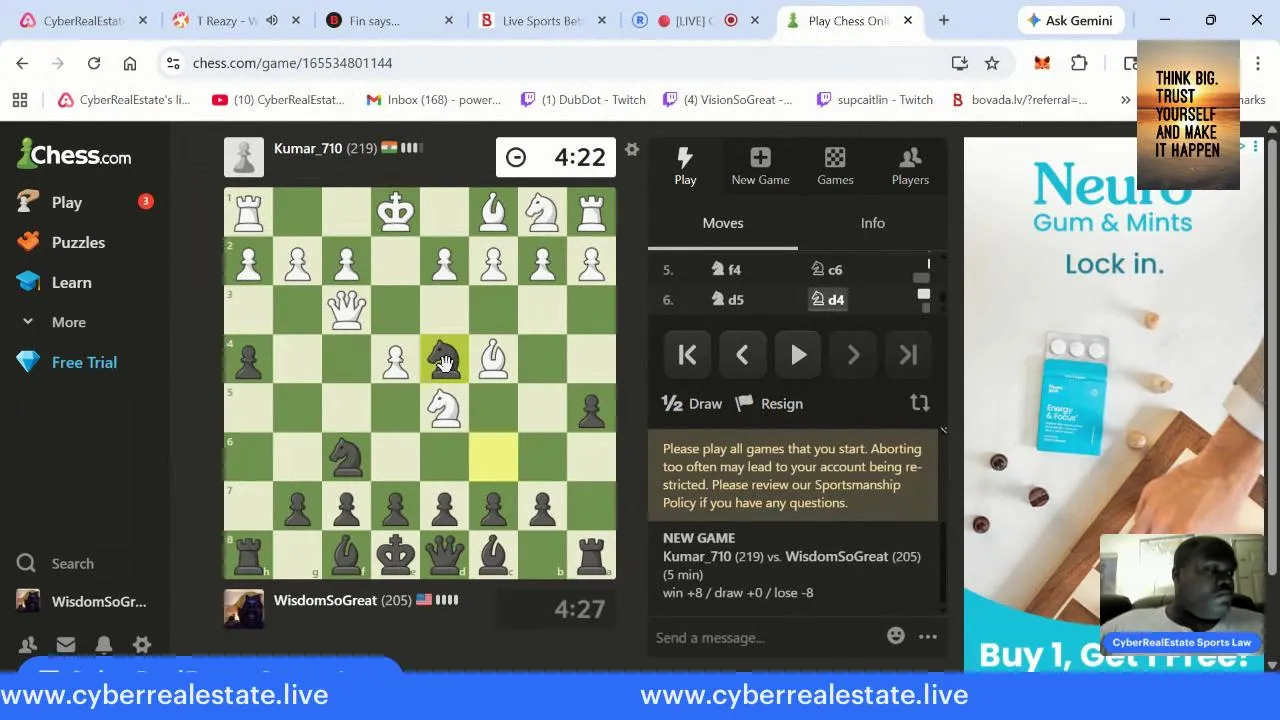Open sidebar settings gear icon
1280x720 pixels.
click(x=142, y=645)
